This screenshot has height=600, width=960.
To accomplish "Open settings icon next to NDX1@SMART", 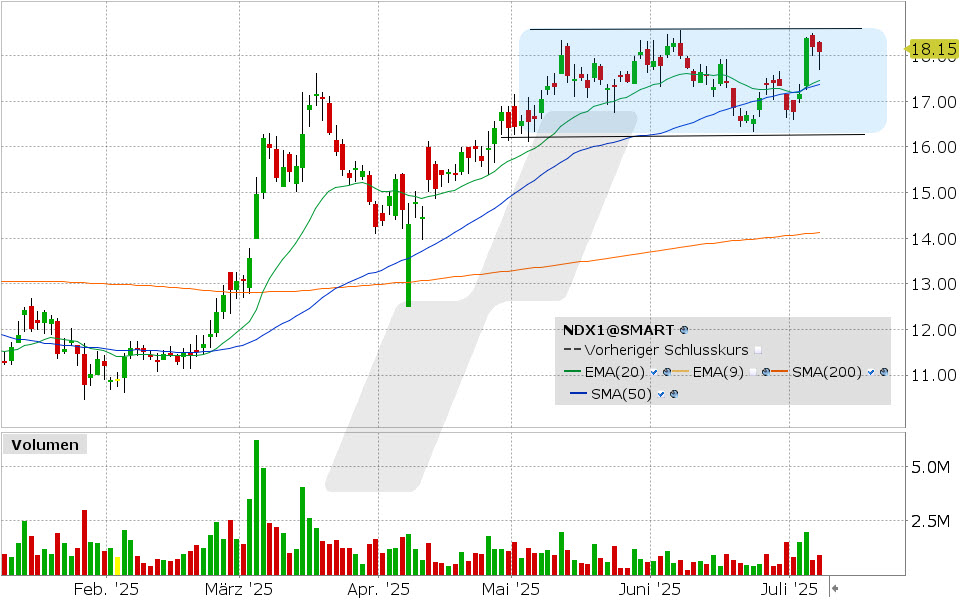I will (684, 330).
